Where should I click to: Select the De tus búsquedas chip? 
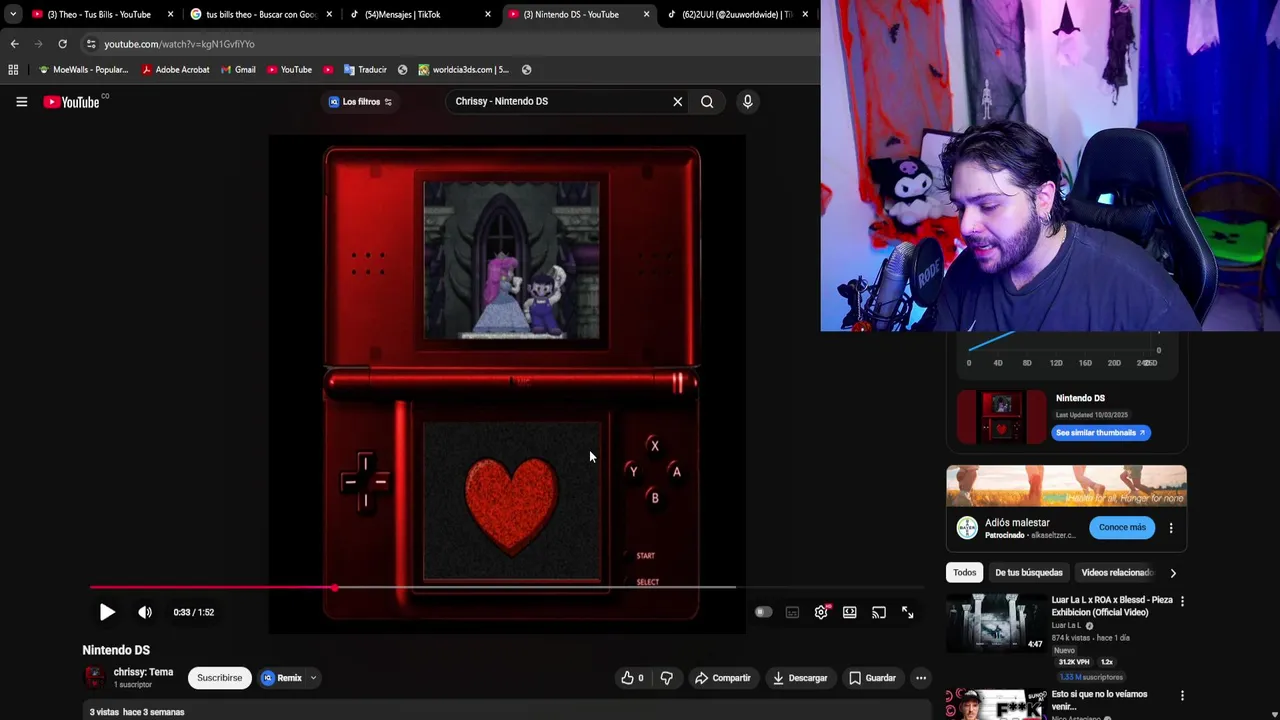coord(1028,573)
